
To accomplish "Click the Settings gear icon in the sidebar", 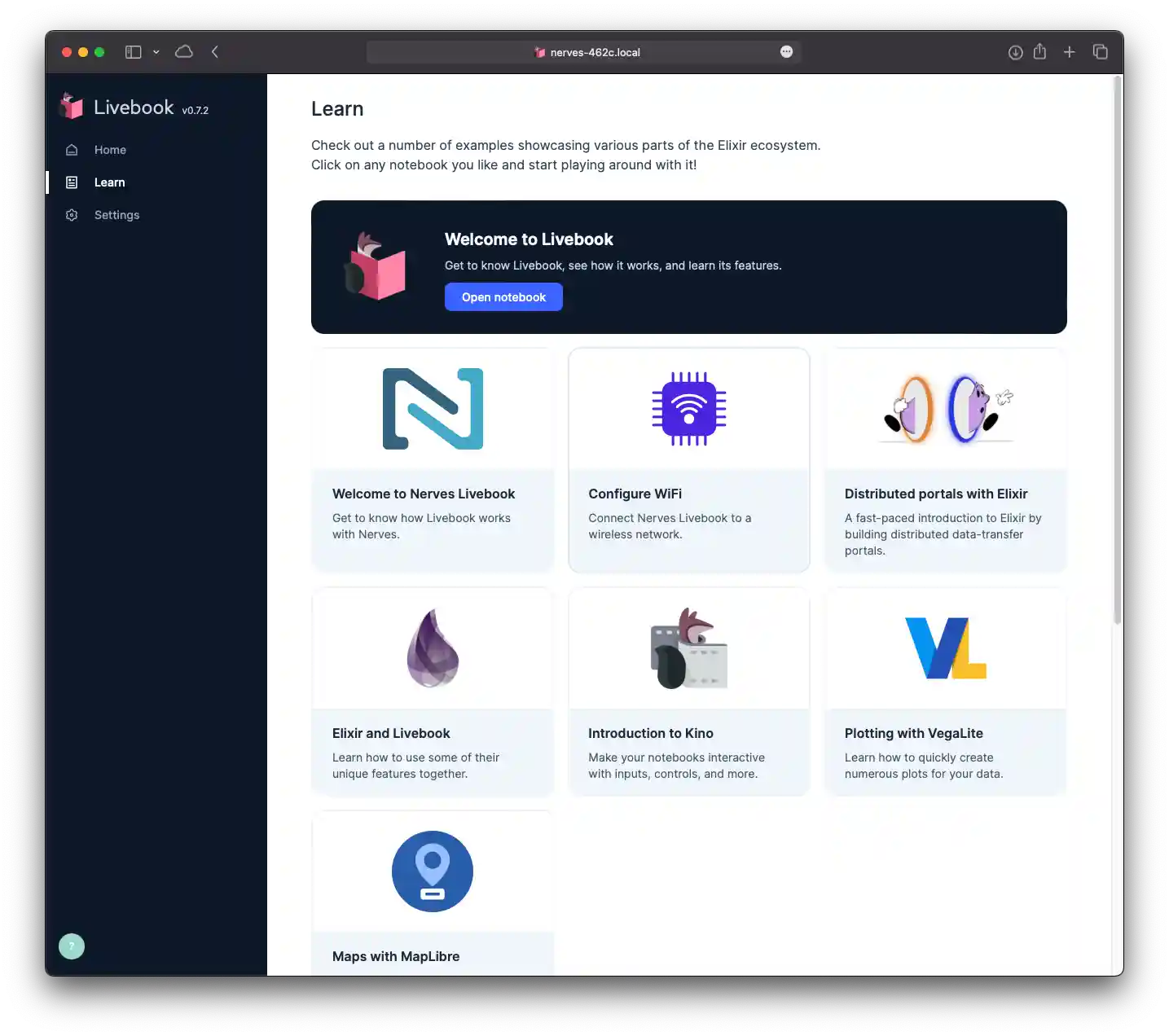I will (x=72, y=215).
